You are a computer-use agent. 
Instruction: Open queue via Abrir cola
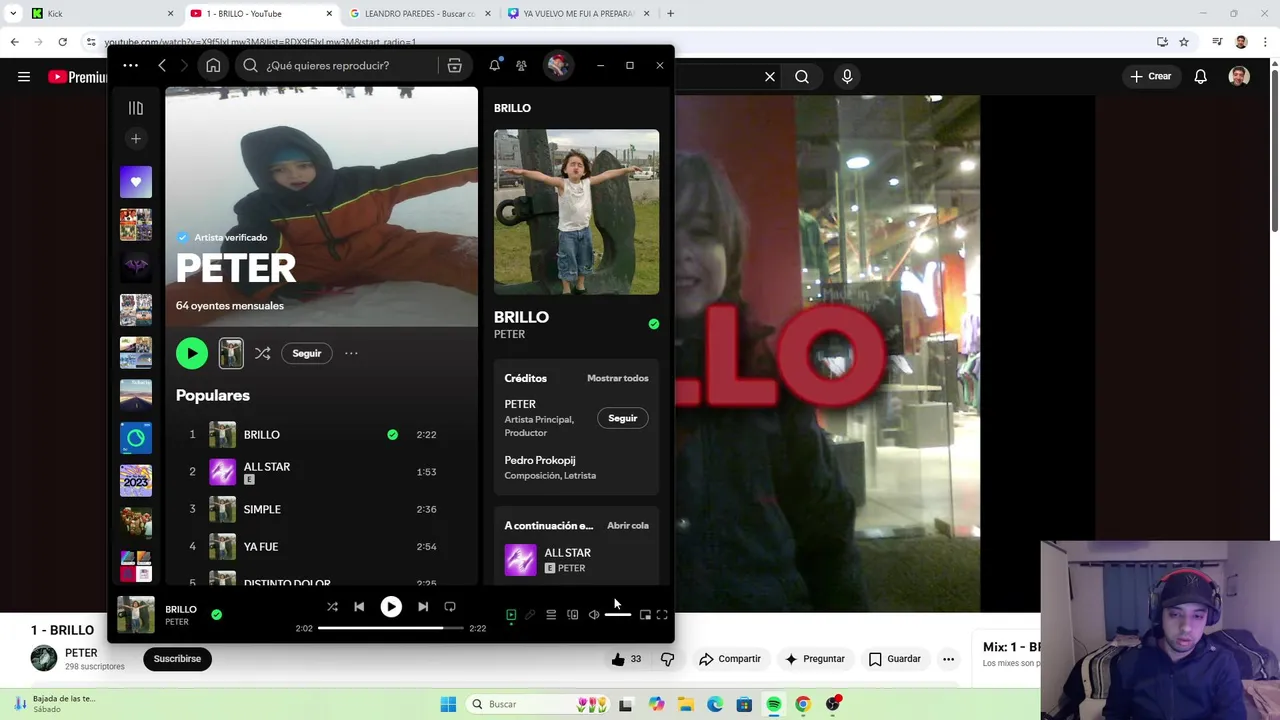(627, 525)
